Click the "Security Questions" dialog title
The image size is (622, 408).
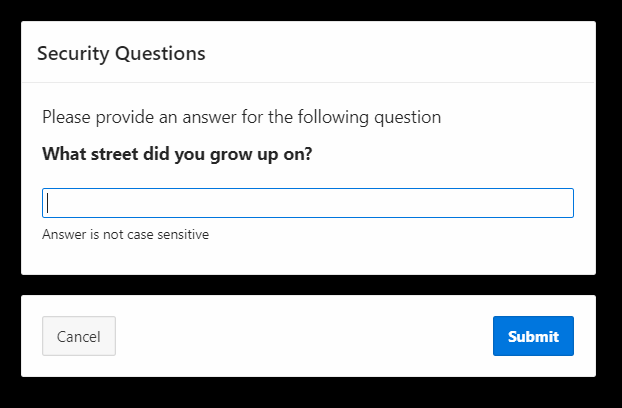click(121, 54)
